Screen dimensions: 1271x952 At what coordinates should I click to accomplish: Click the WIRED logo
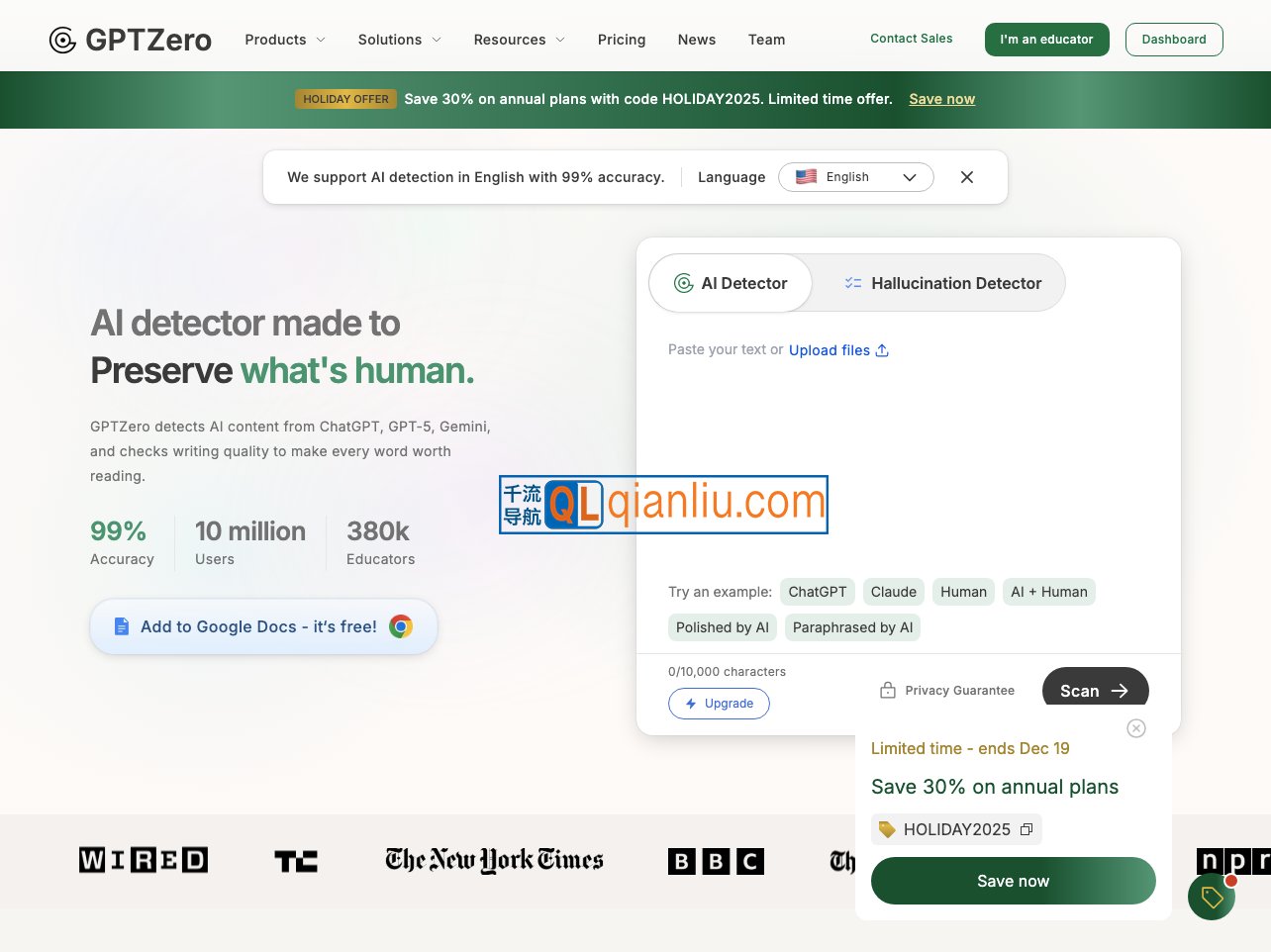pyautogui.click(x=144, y=860)
